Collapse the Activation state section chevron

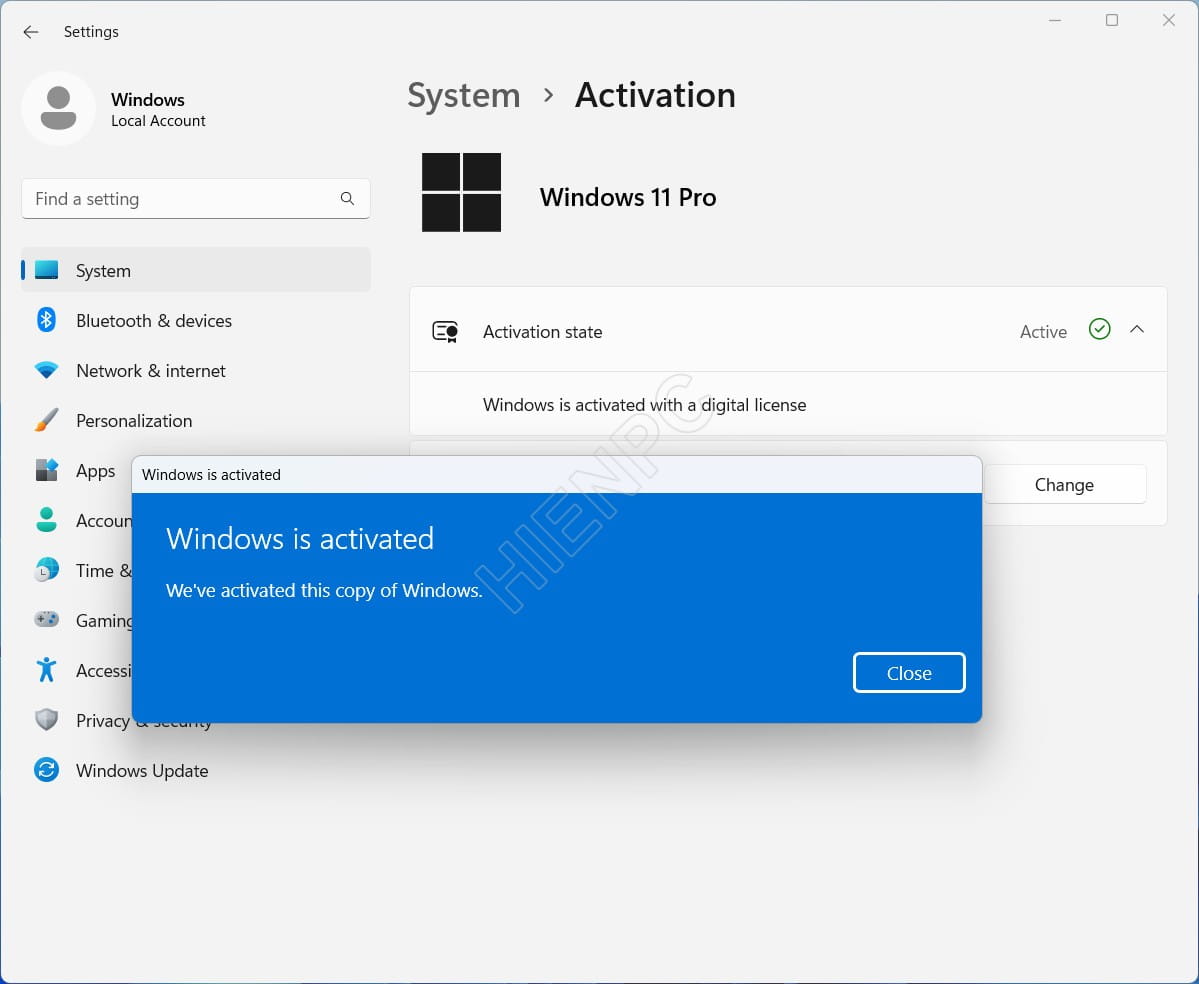[1137, 330]
